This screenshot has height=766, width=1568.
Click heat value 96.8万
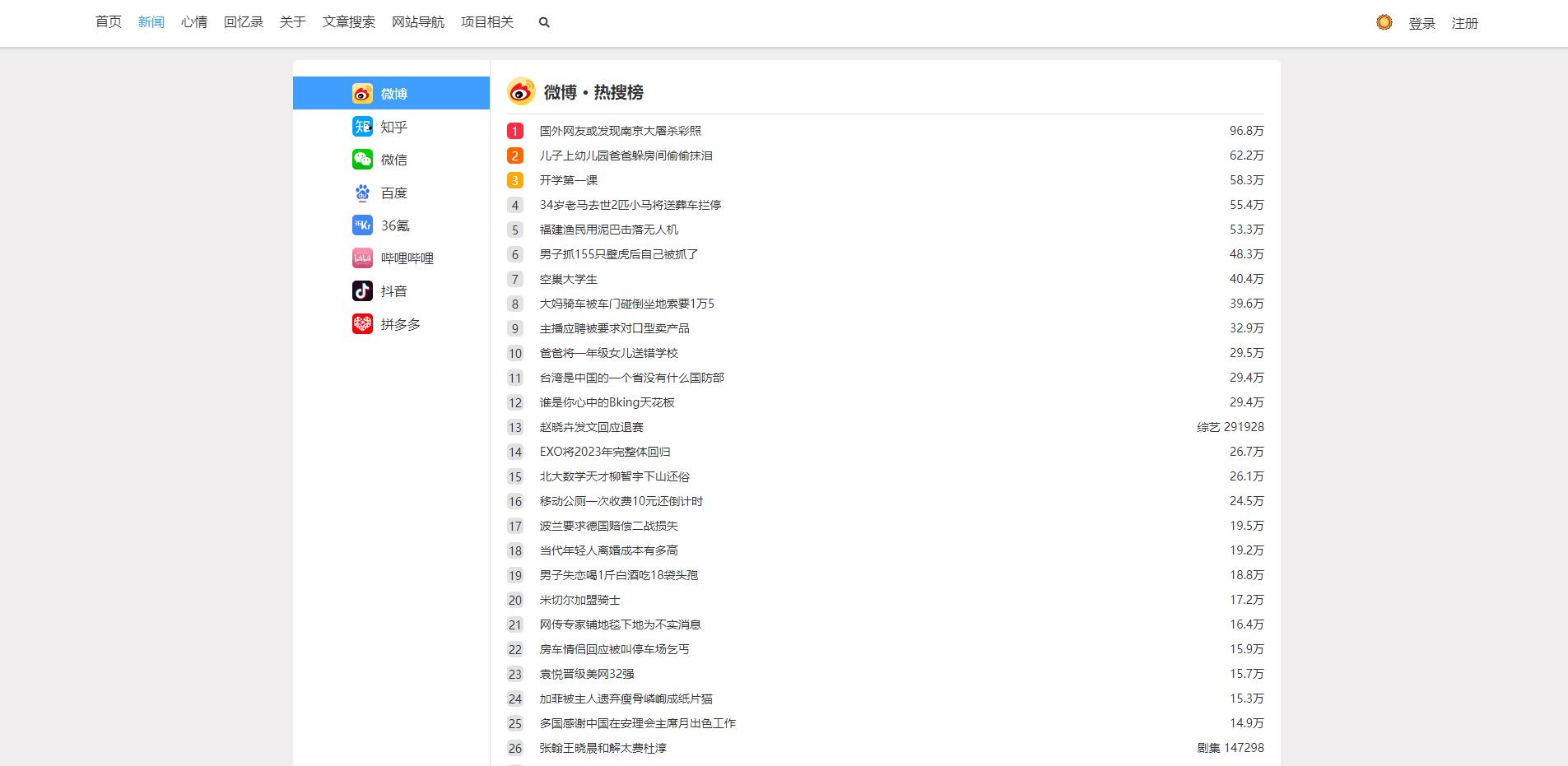point(1247,131)
